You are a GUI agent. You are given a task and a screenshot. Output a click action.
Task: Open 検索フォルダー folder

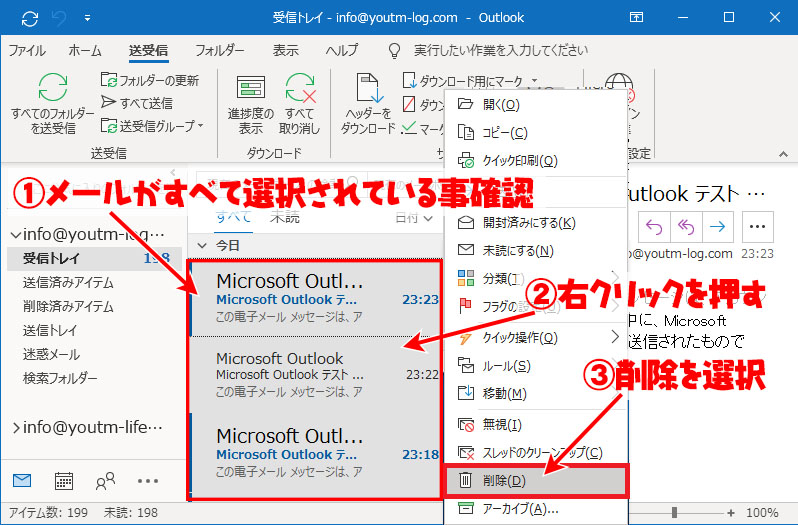click(x=60, y=378)
